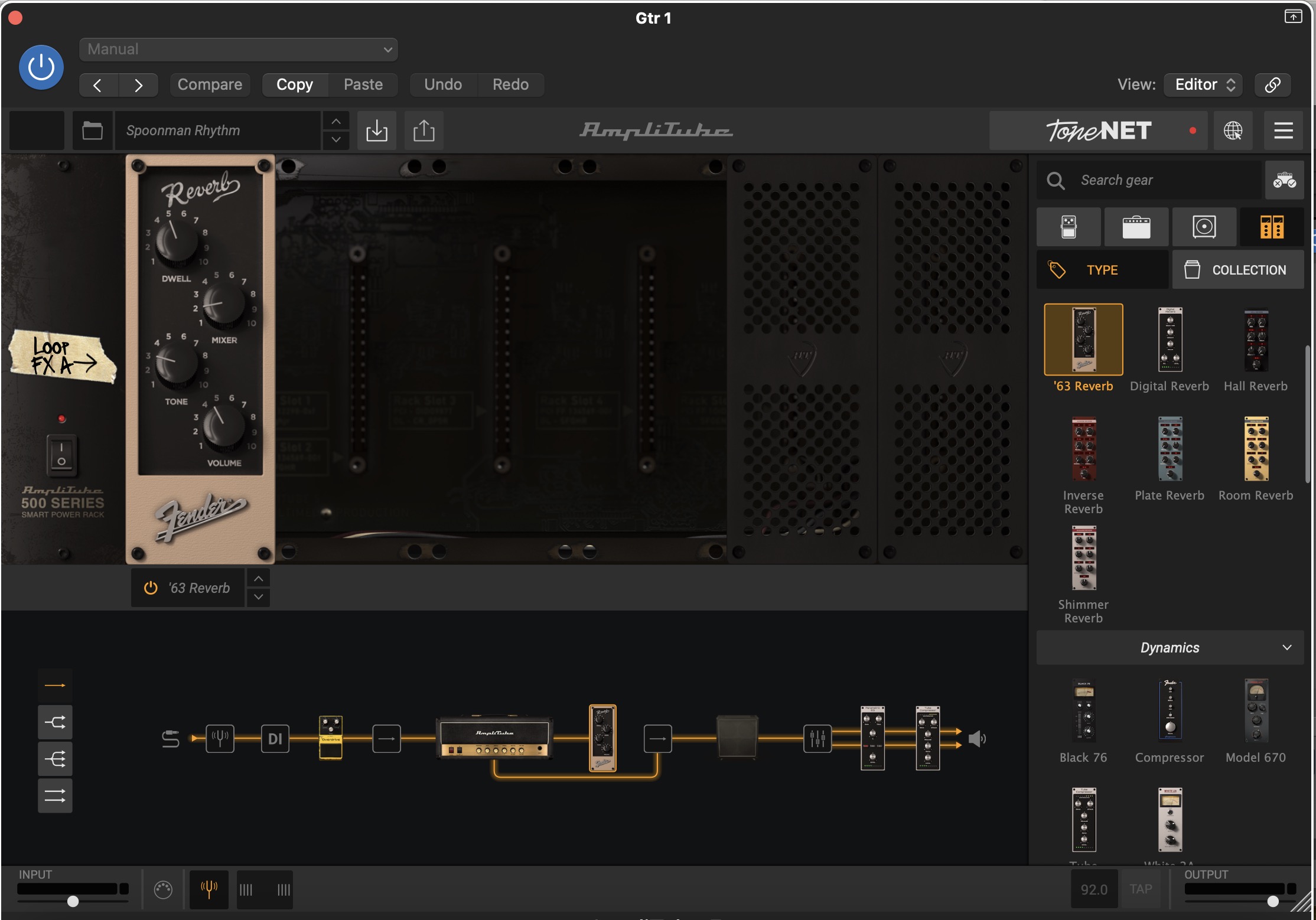Toggle the tuner button in bottom bar

click(x=209, y=889)
